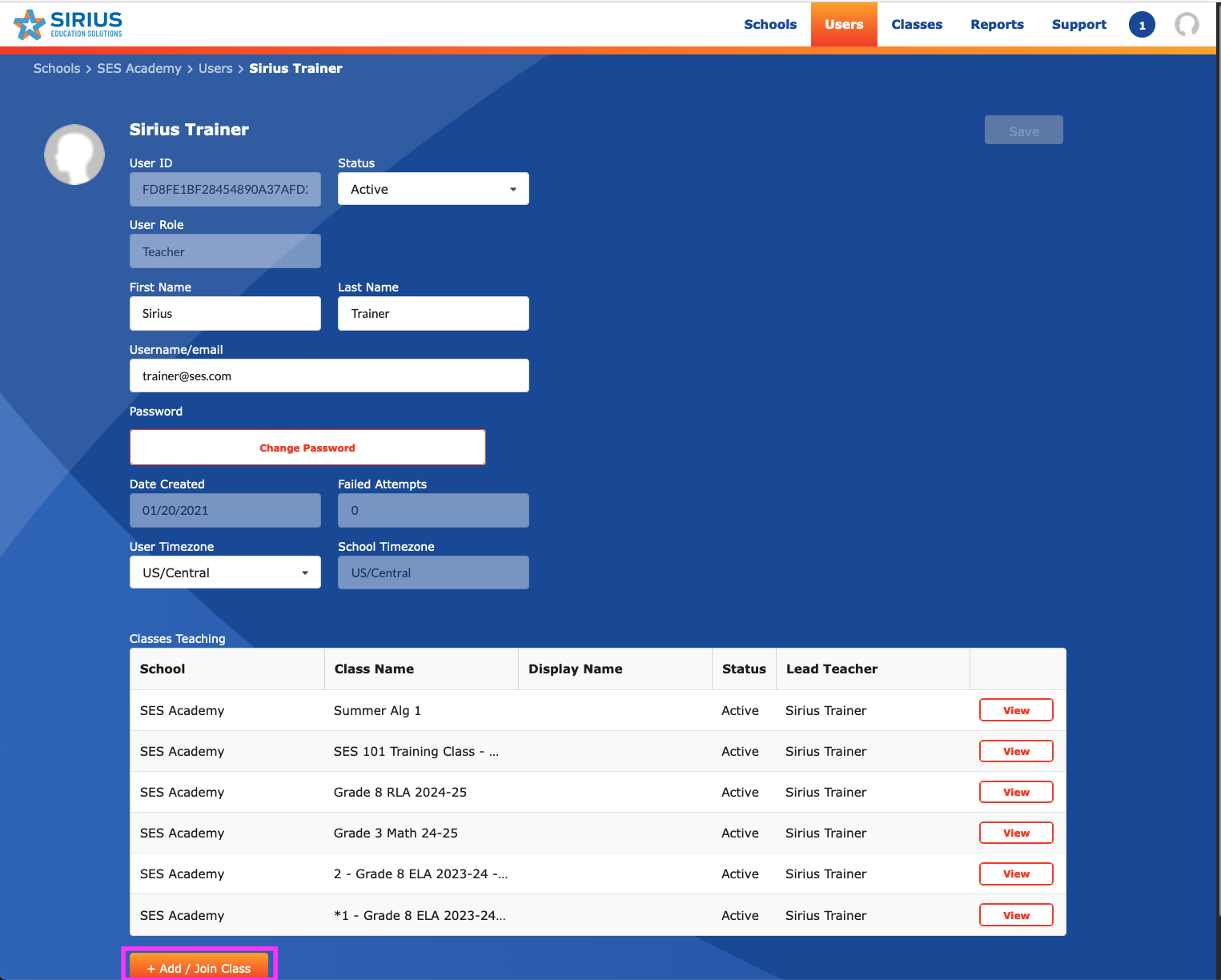
Task: Click the Change Password button
Action: [307, 448]
